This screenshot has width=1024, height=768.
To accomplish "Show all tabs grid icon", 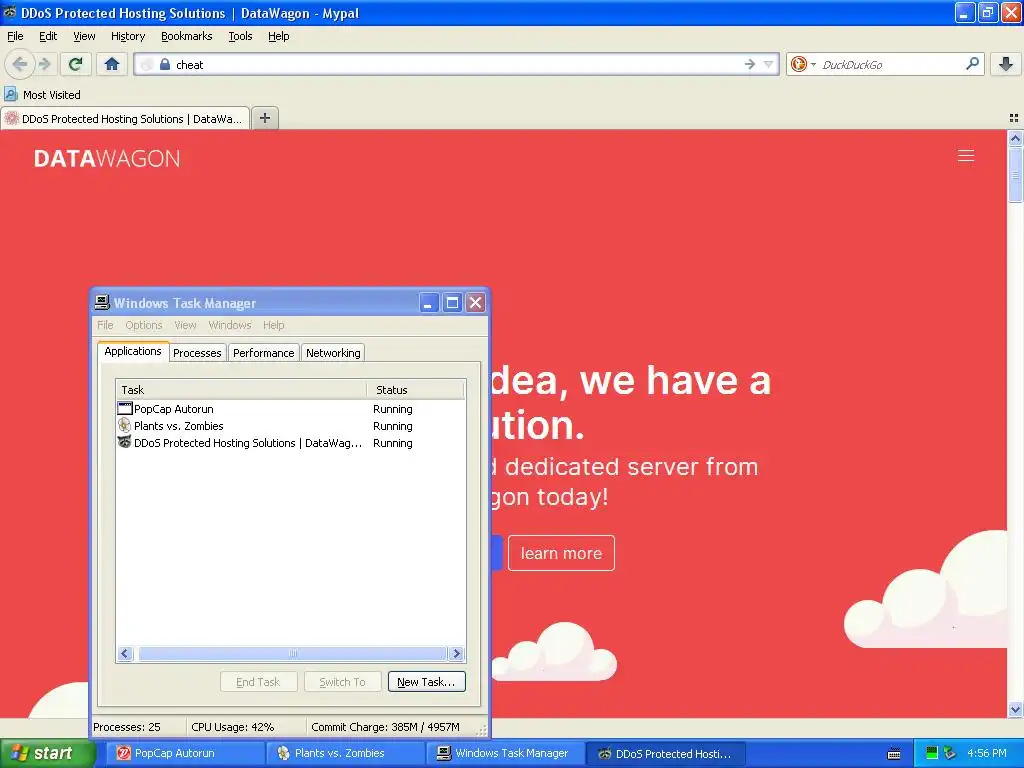I will pyautogui.click(x=1014, y=118).
